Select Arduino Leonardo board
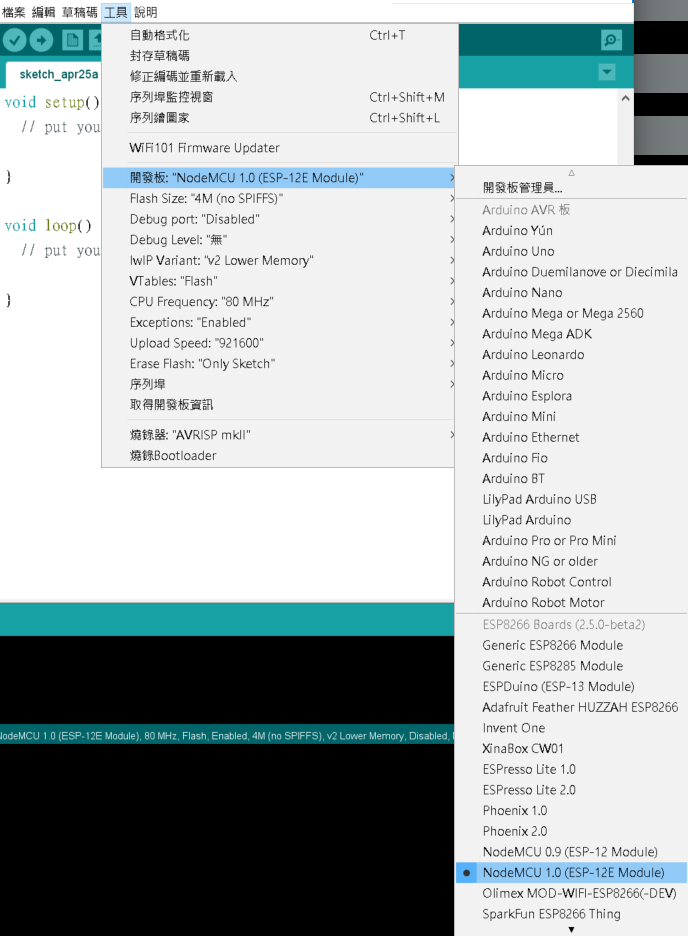 pyautogui.click(x=571, y=355)
